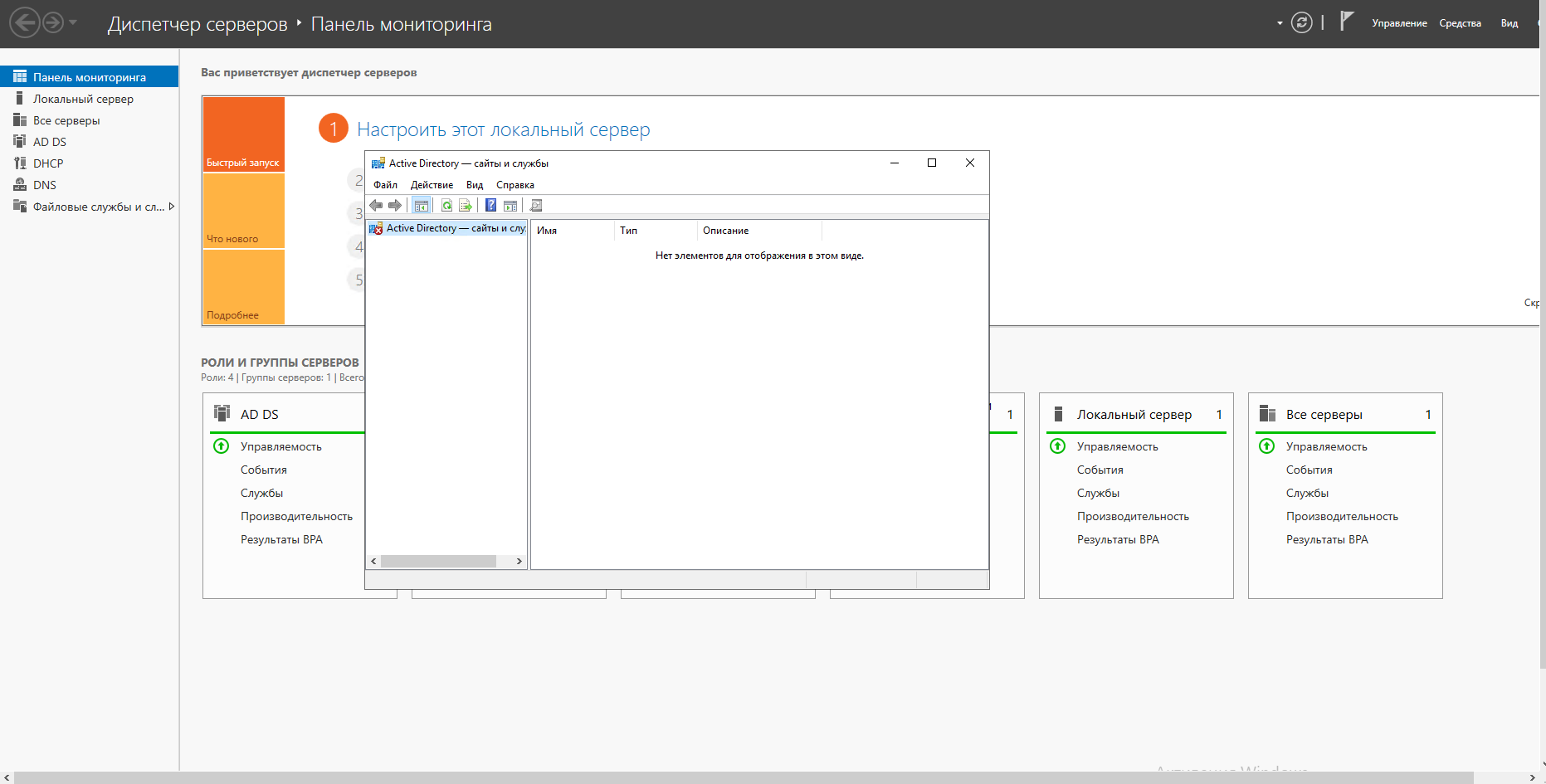The height and width of the screenshot is (784, 1546).
Task: Click the Локальный сервер tile header icon
Action: [x=1058, y=413]
